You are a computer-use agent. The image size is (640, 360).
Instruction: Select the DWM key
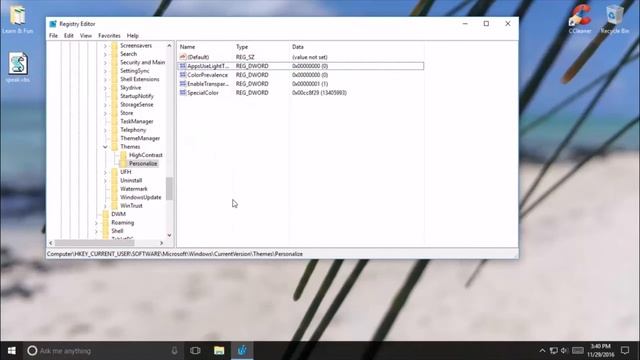pos(118,214)
